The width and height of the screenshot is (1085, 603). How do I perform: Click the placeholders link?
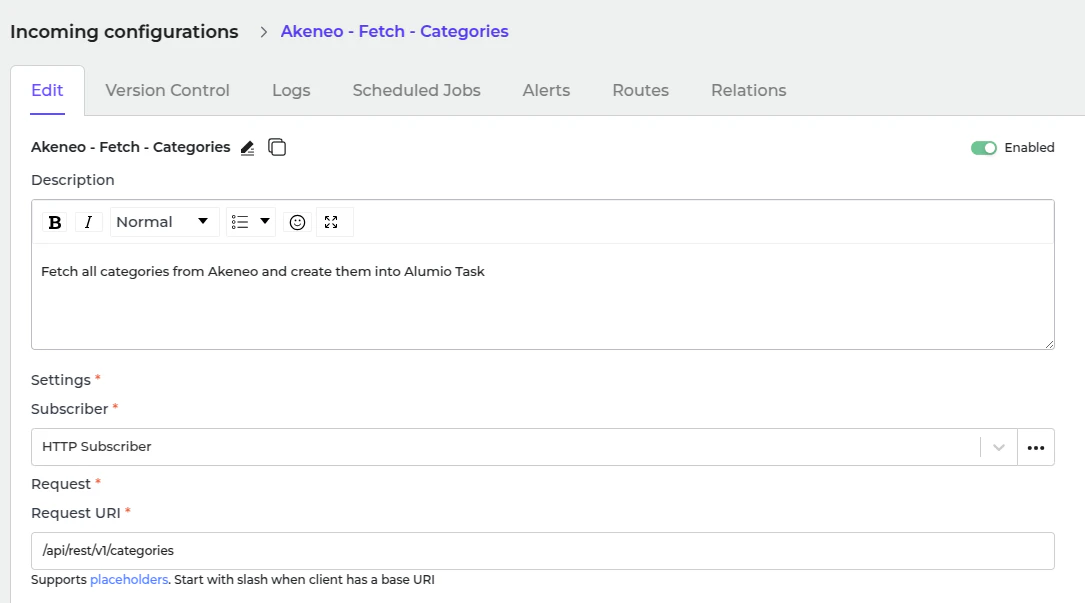click(x=128, y=580)
